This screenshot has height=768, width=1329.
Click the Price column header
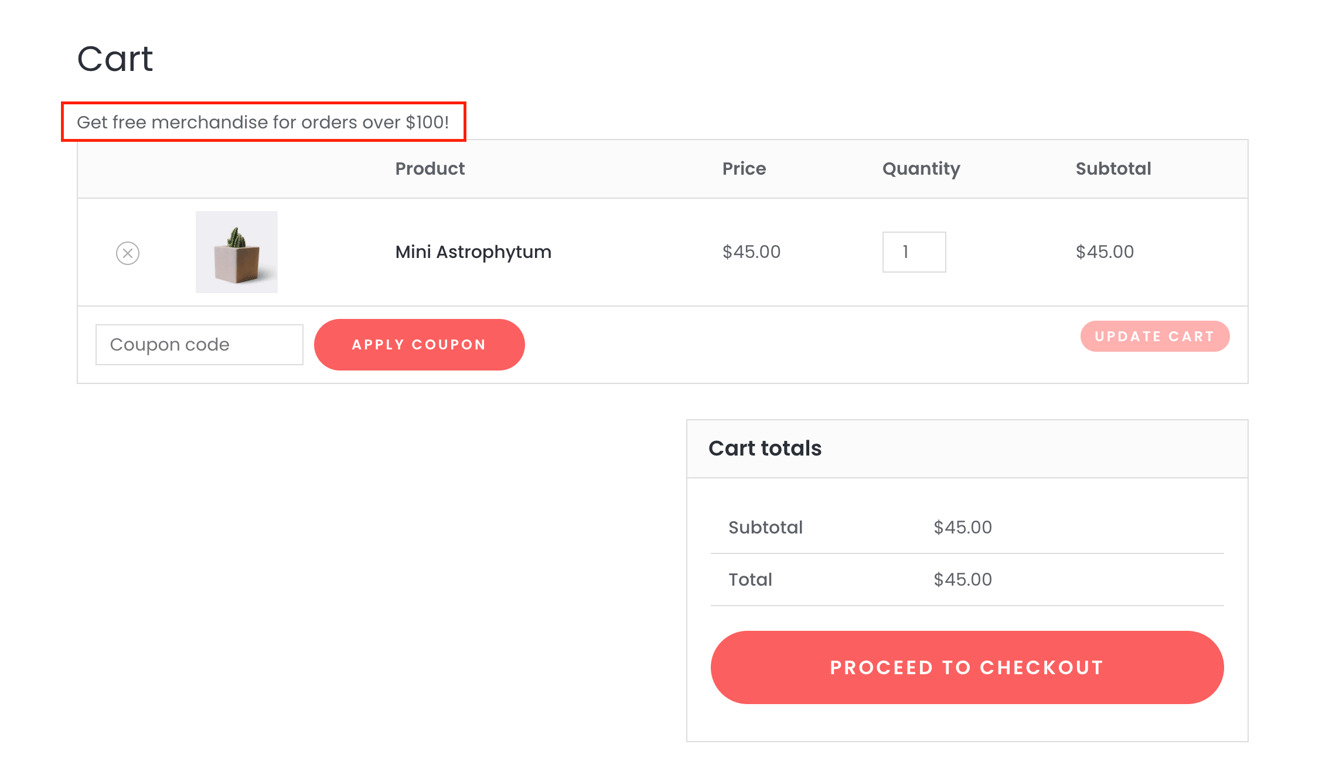(744, 168)
